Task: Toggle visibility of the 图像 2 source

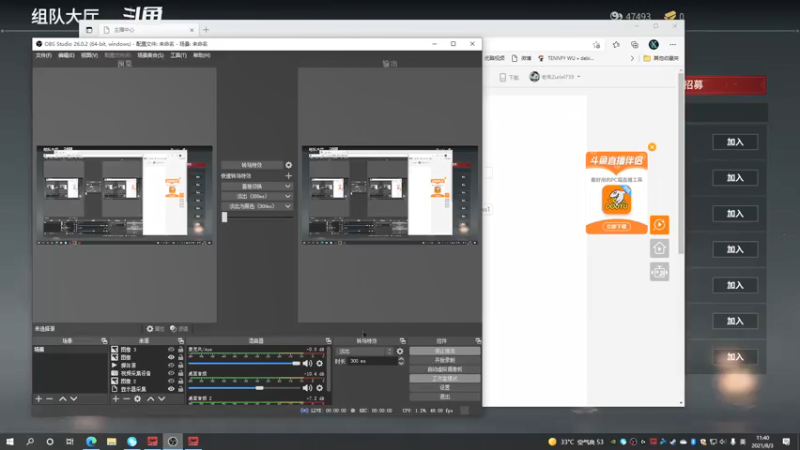Action: 171,381
